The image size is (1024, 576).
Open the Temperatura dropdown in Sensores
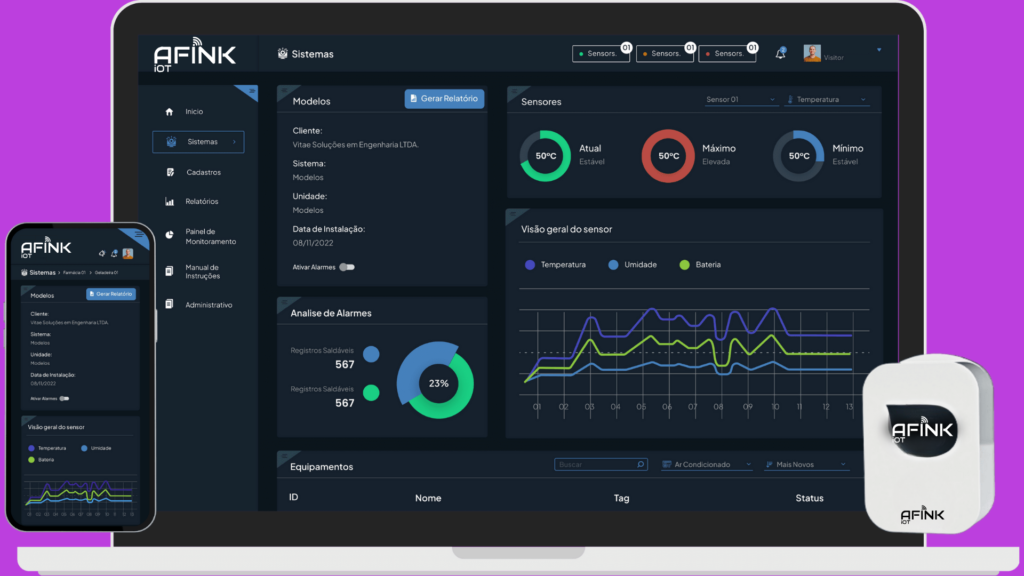(x=827, y=100)
